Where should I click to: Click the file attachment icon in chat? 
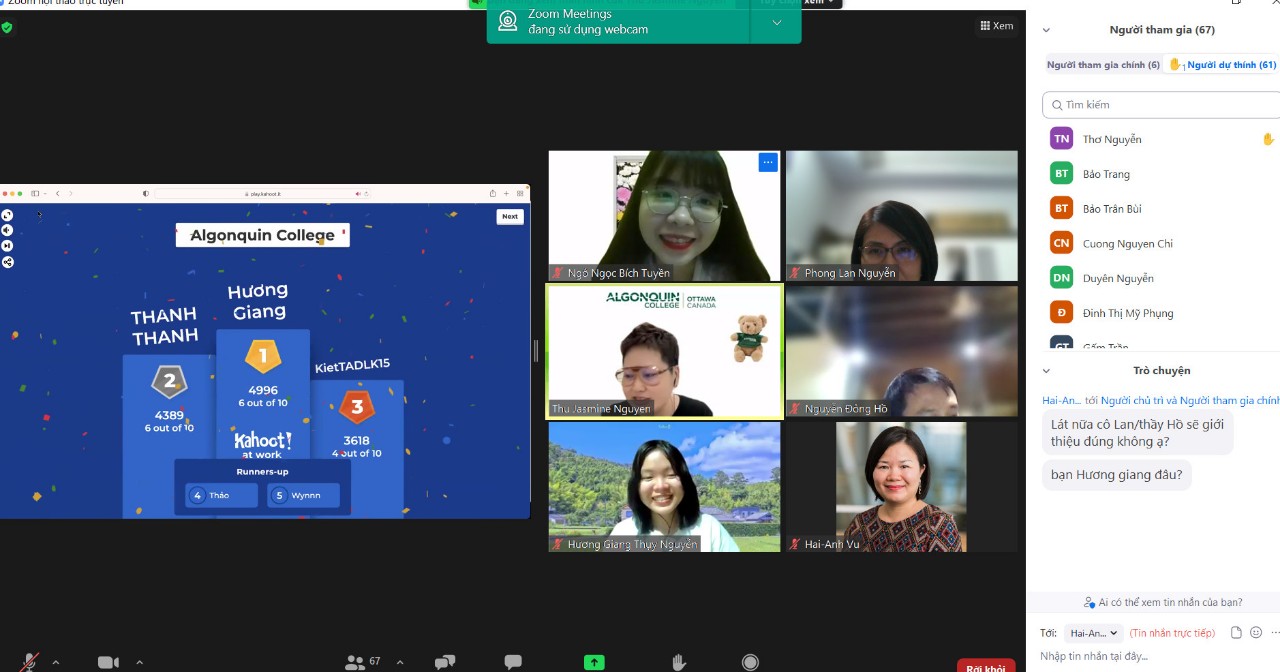click(x=1236, y=633)
